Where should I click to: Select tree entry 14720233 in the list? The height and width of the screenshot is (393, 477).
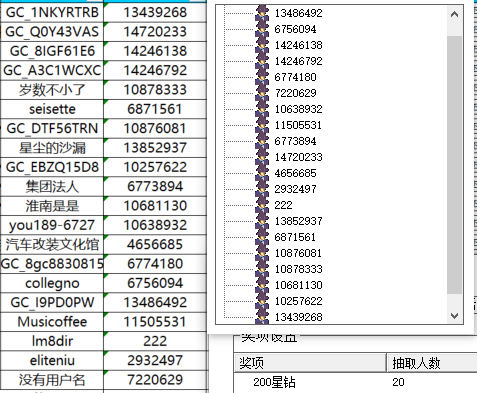pos(298,157)
